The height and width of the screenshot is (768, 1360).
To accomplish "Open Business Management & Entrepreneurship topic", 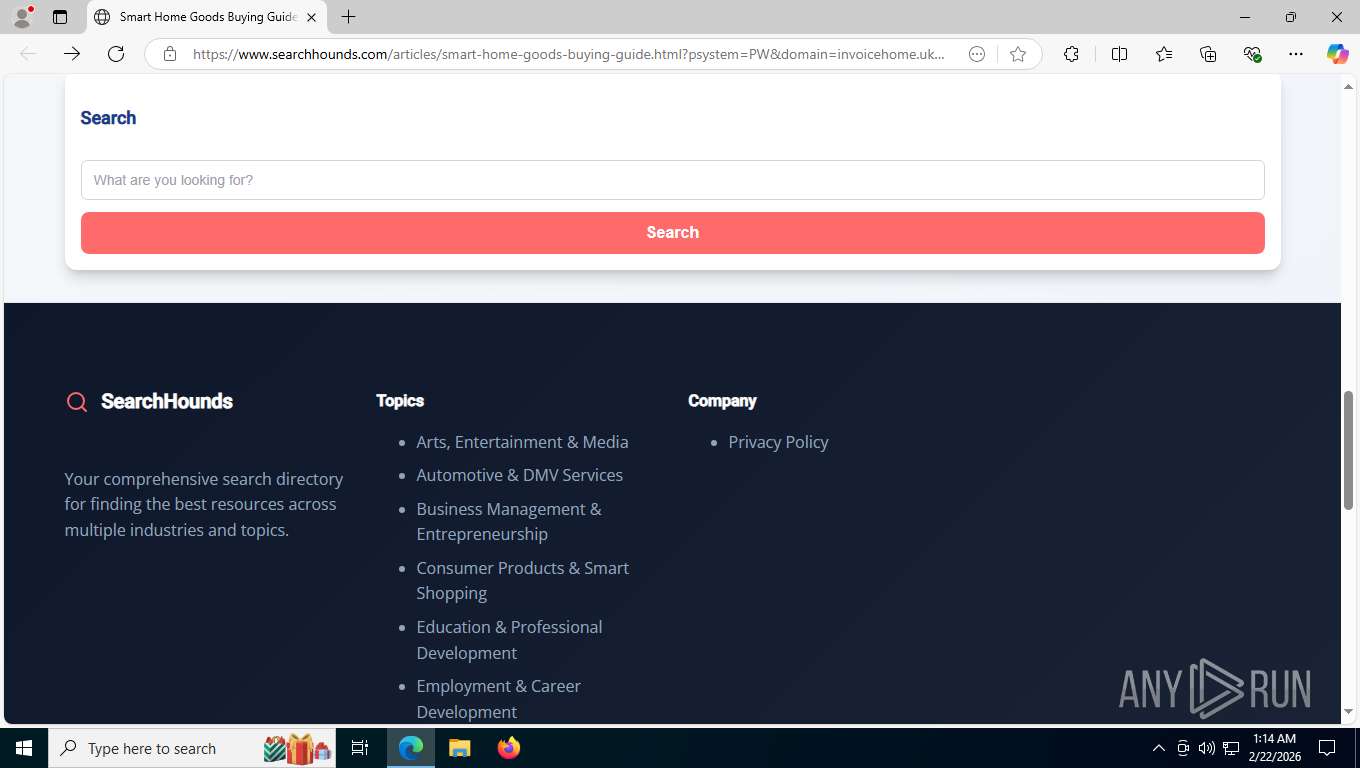I will pos(509,521).
